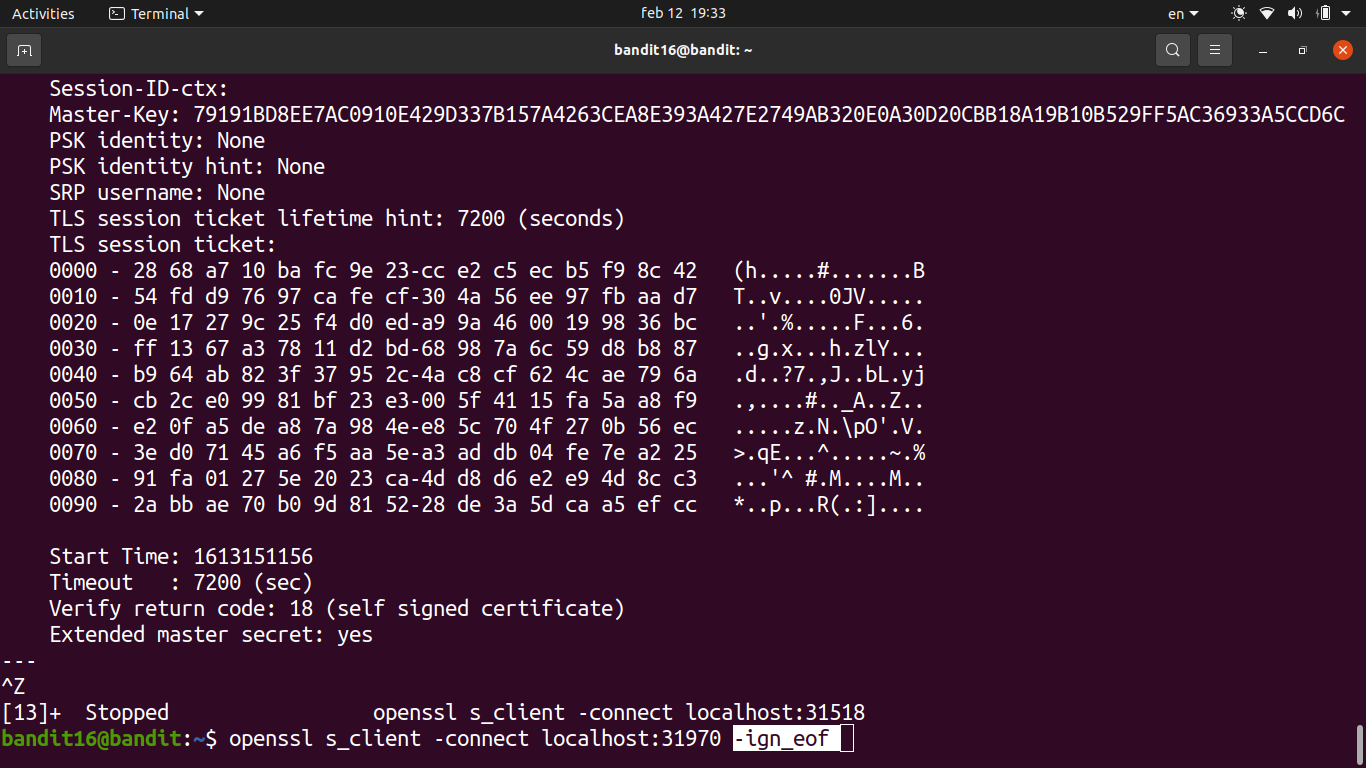Viewport: 1366px width, 768px height.
Task: Click the 'bandit16@bandit: ~' window title
Action: tap(683, 50)
